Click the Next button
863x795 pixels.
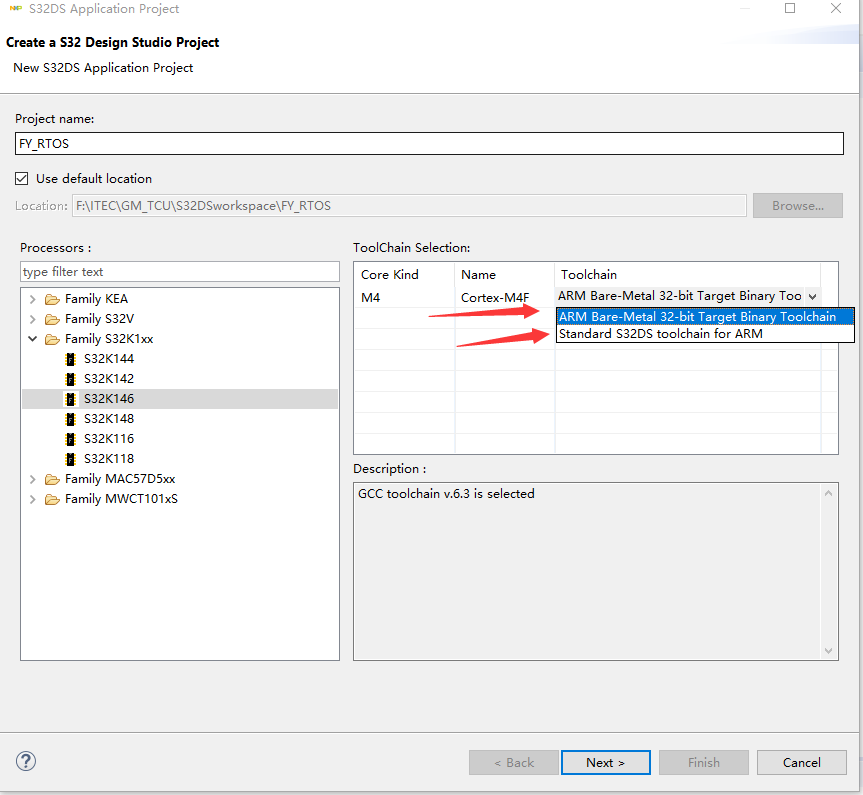pyautogui.click(x=605, y=763)
